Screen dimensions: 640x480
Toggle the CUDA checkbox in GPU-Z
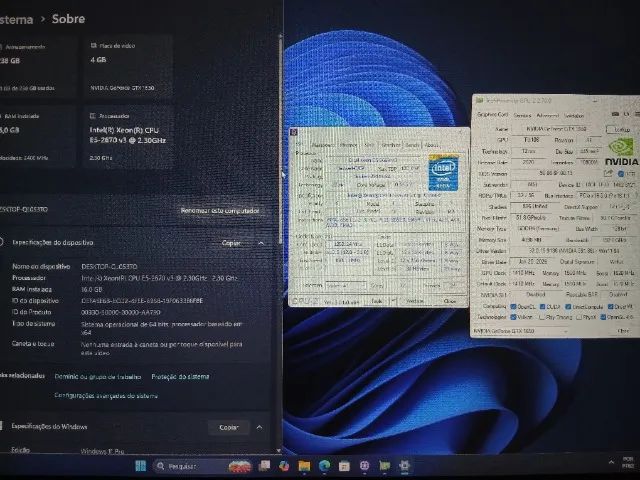coord(542,307)
